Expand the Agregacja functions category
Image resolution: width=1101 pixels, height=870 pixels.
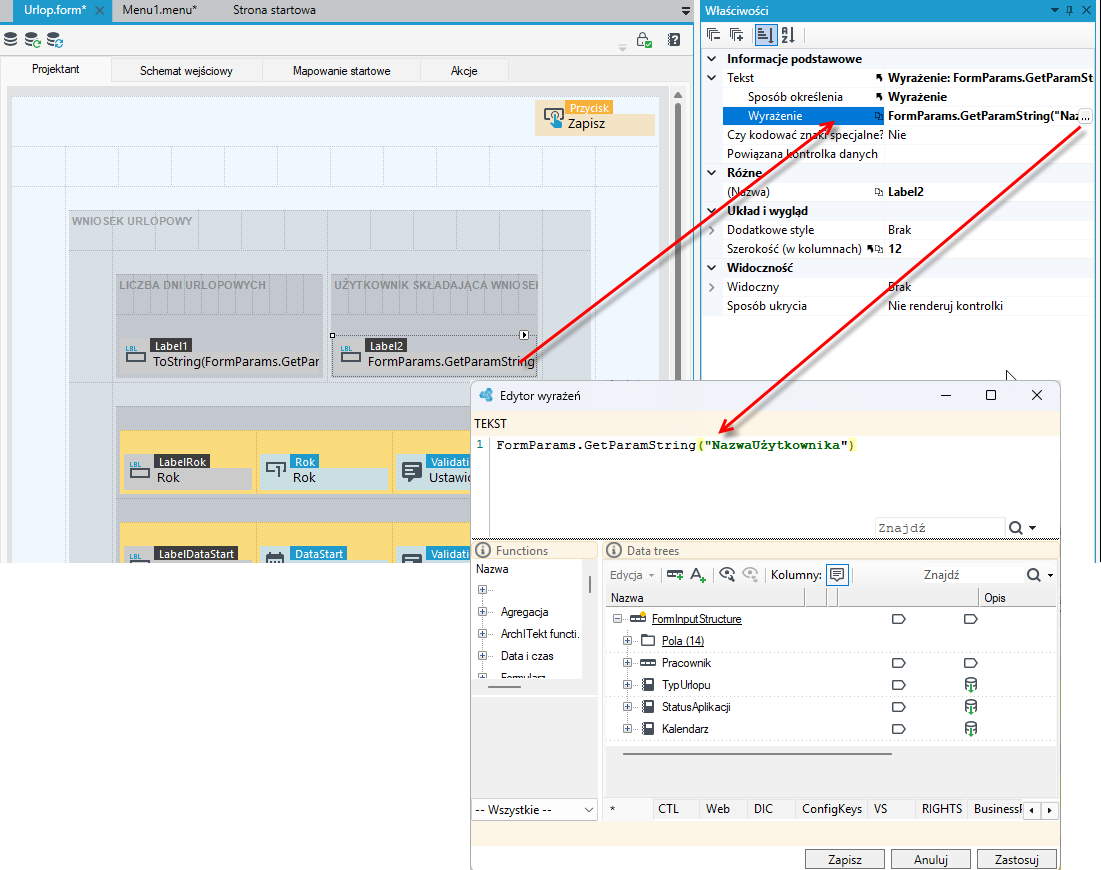(x=482, y=612)
